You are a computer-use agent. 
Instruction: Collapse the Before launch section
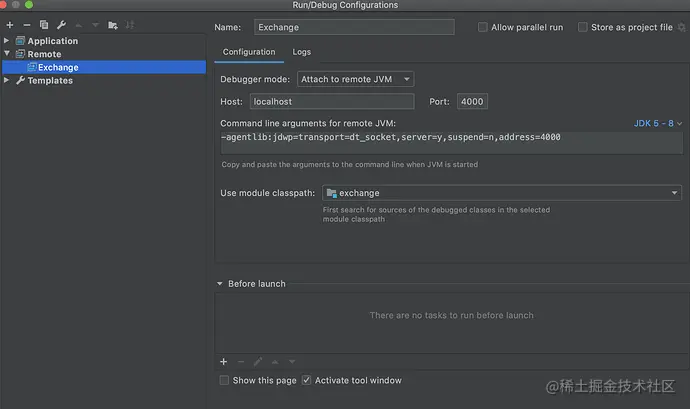click(220, 284)
